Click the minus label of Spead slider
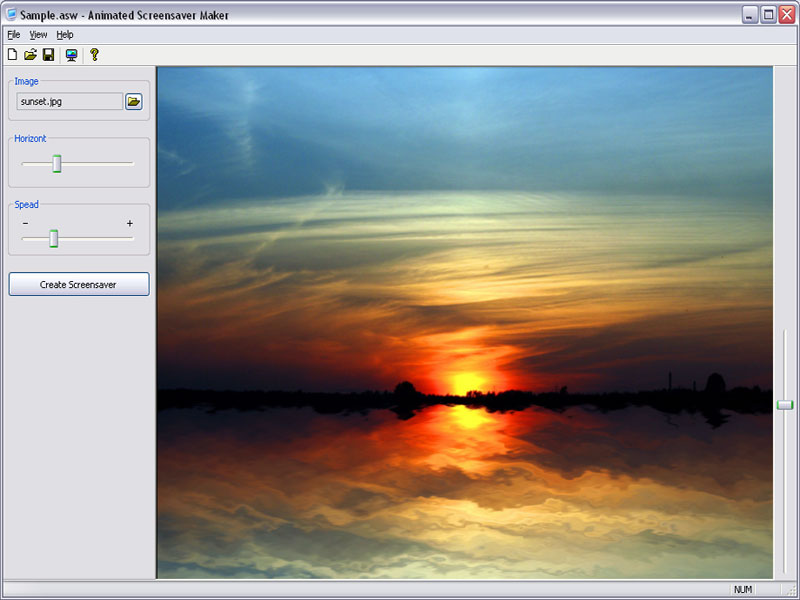This screenshot has height=600, width=800. (26, 223)
